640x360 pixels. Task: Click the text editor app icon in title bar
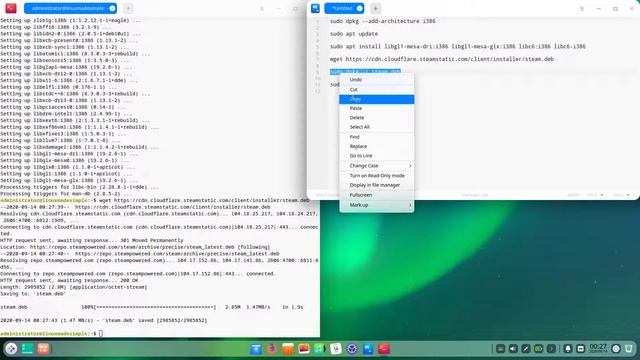pos(315,8)
